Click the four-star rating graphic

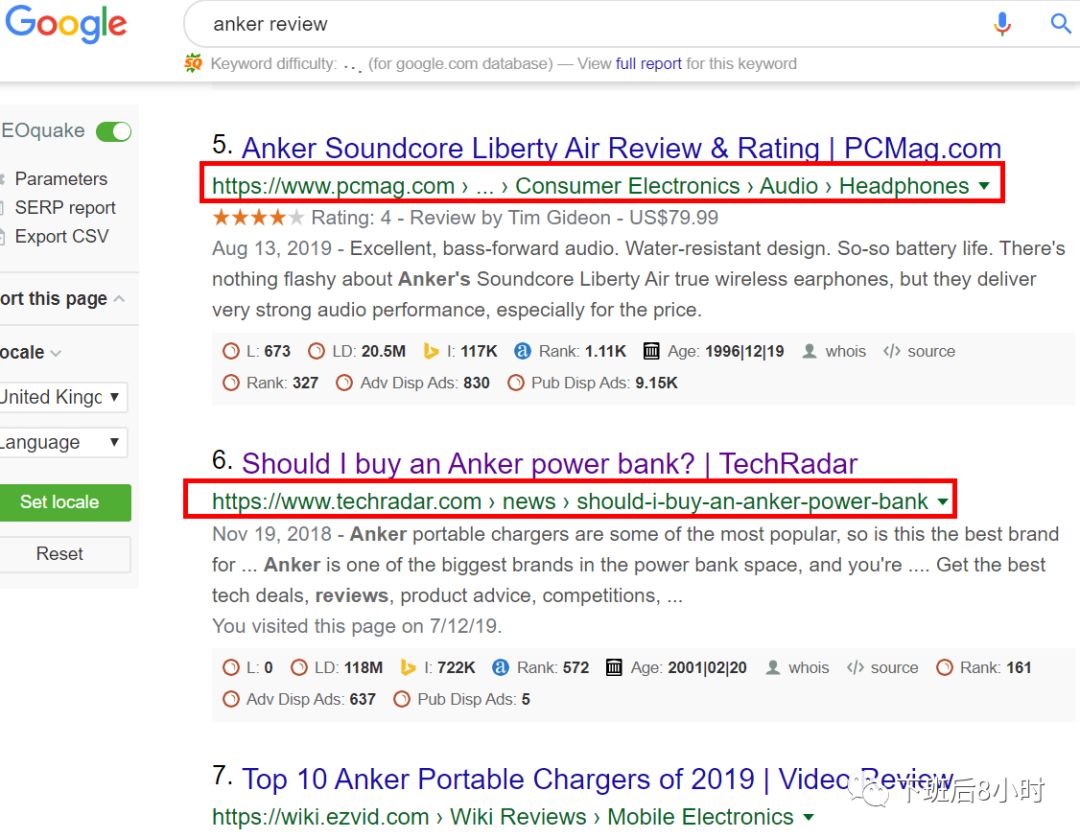[258, 218]
